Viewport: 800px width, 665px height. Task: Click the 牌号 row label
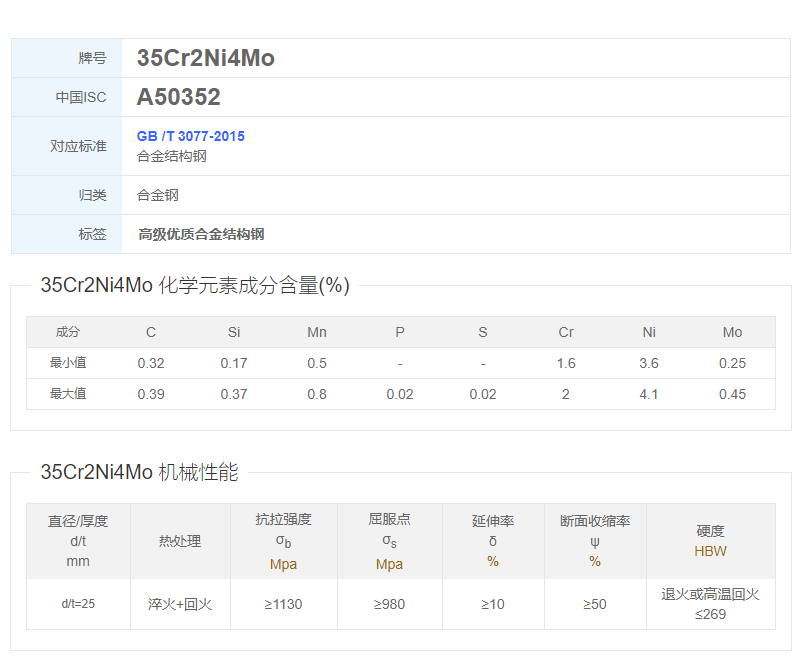[x=92, y=58]
